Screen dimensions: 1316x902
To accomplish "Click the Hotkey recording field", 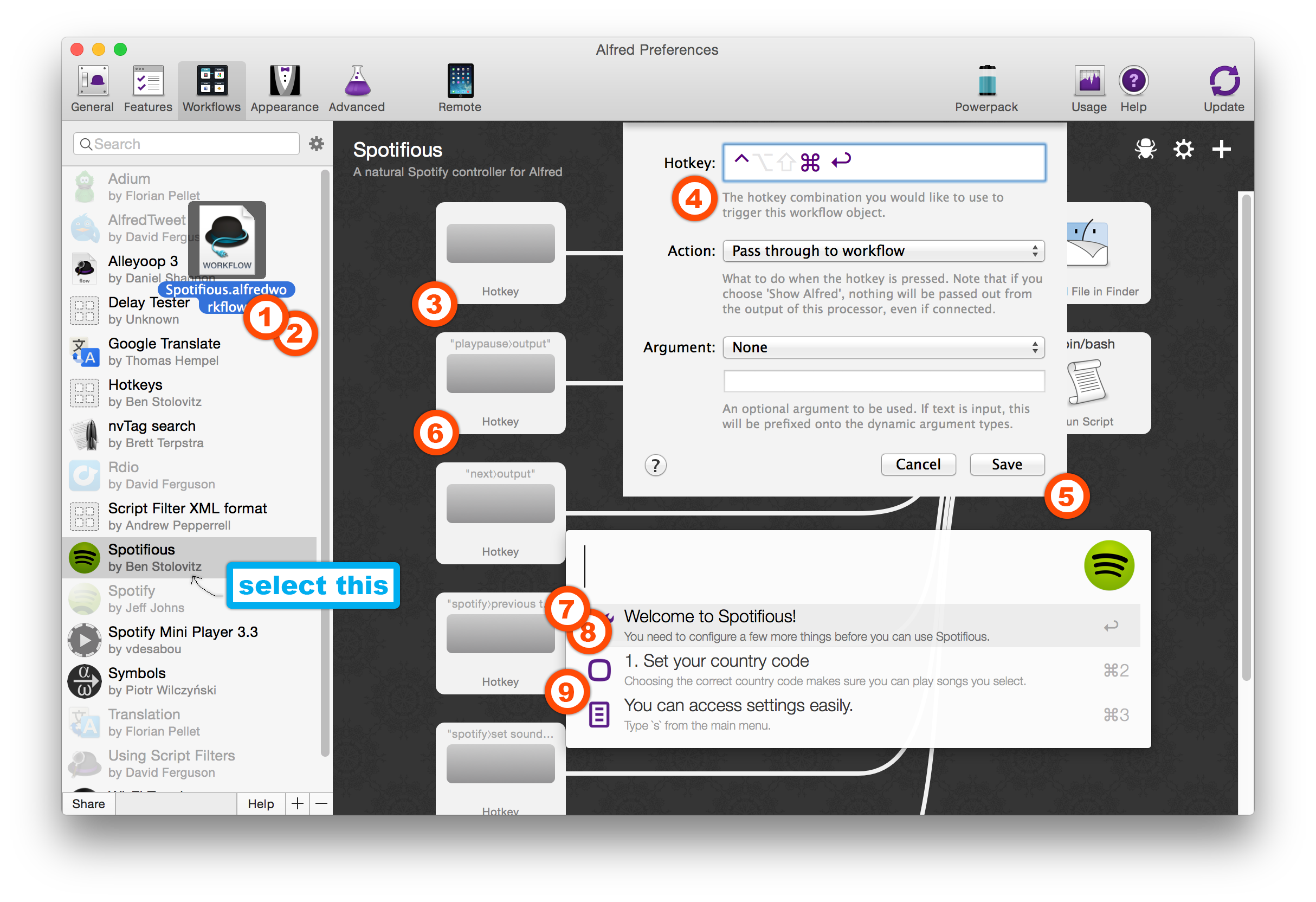I will pos(883,163).
